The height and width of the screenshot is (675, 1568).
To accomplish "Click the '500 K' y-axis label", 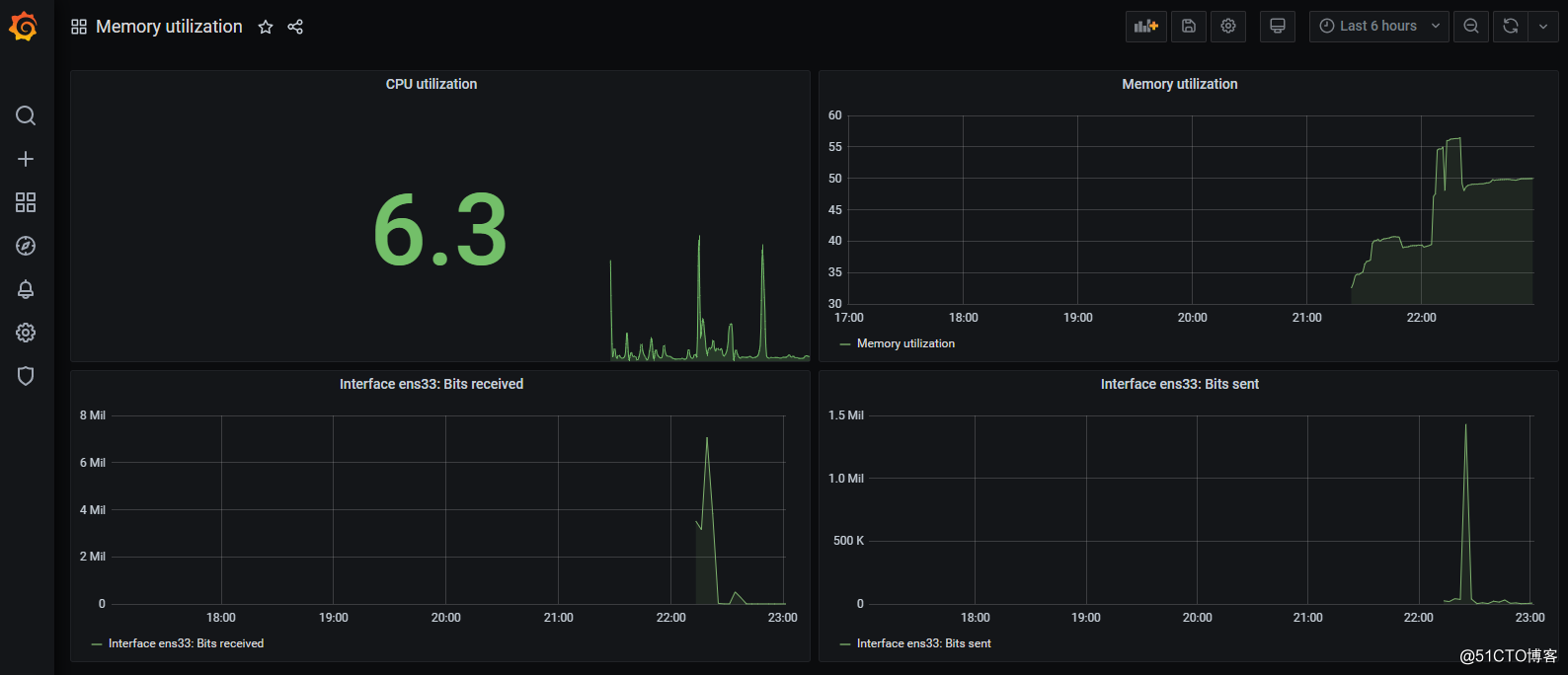I will (849, 541).
